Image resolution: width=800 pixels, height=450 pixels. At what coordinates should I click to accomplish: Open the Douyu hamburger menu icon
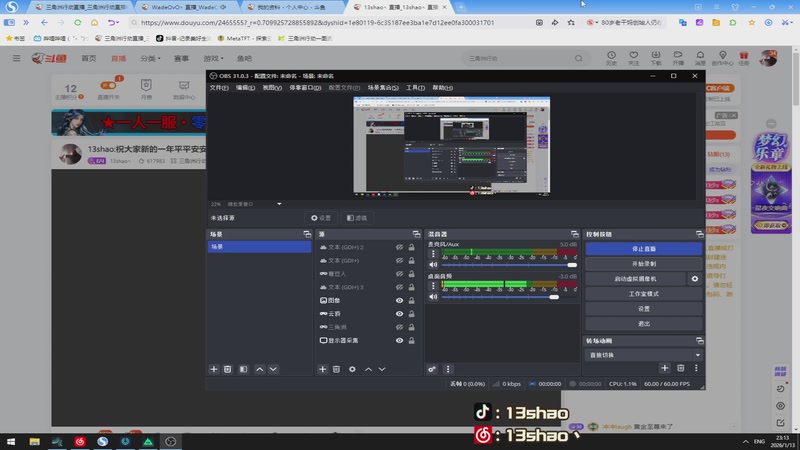[x=16, y=58]
